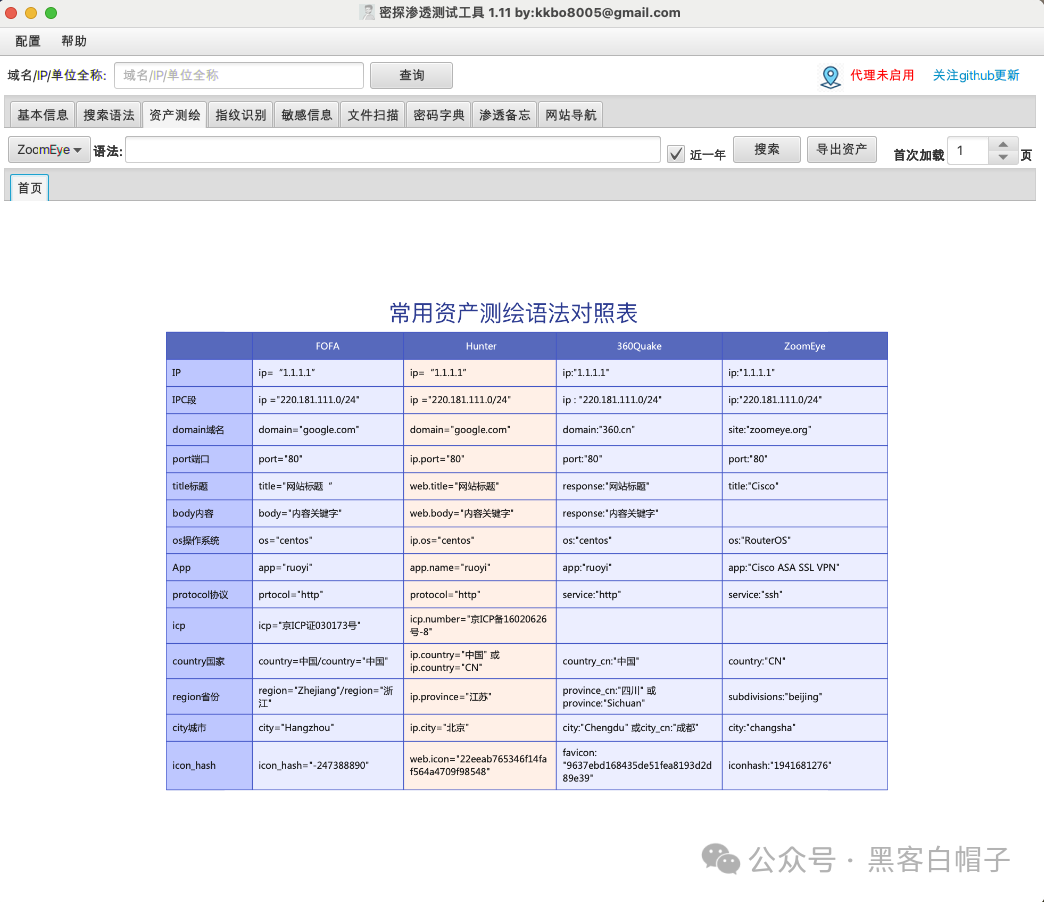Screen dimensions: 1044x902
Task: Switch to the 文件扫描 tab
Action: (x=372, y=114)
